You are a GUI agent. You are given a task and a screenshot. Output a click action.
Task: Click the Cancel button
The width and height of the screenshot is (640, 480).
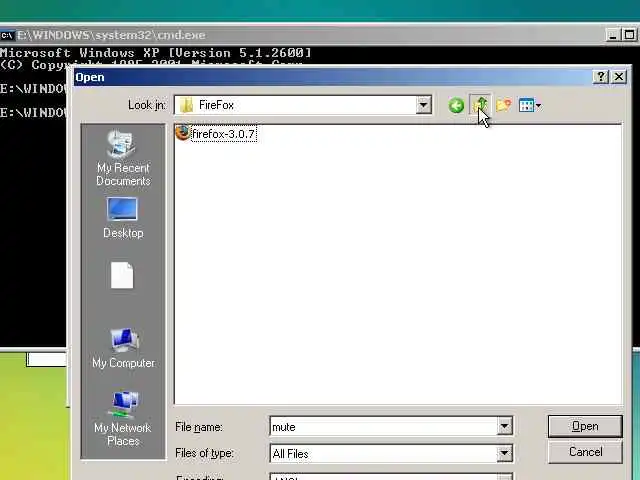[585, 452]
